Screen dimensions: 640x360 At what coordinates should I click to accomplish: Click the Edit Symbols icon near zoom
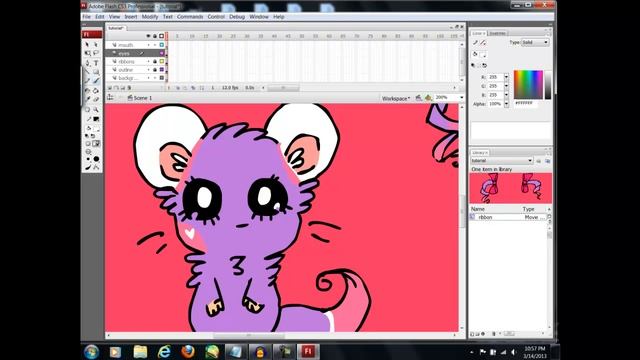[x=428, y=98]
